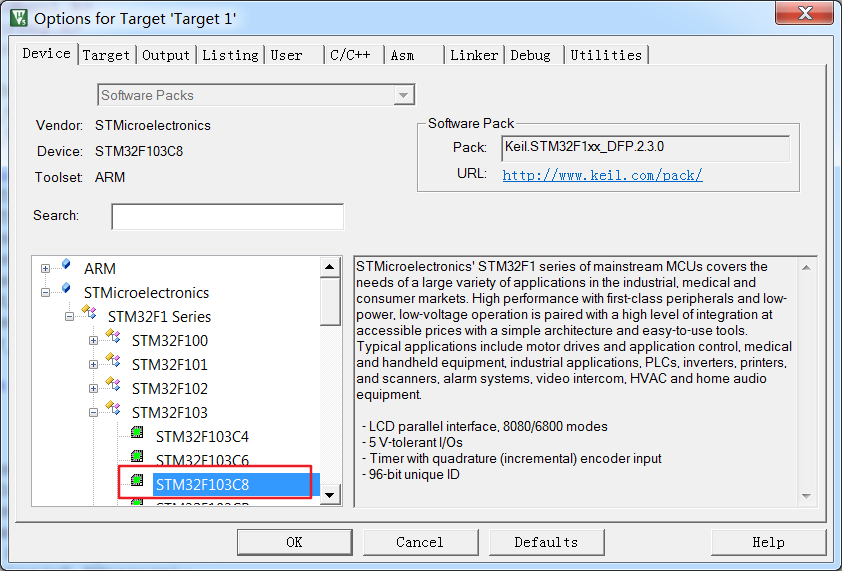Click the device tree scroll up arrow

[x=330, y=267]
